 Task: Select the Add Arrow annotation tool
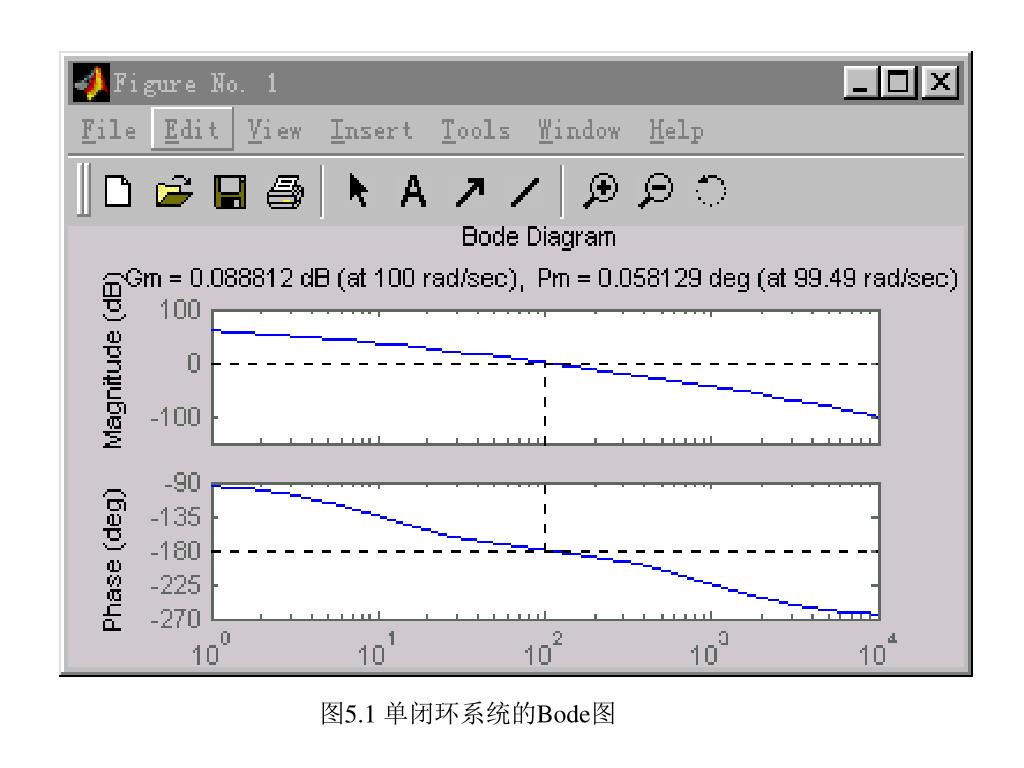coord(470,192)
